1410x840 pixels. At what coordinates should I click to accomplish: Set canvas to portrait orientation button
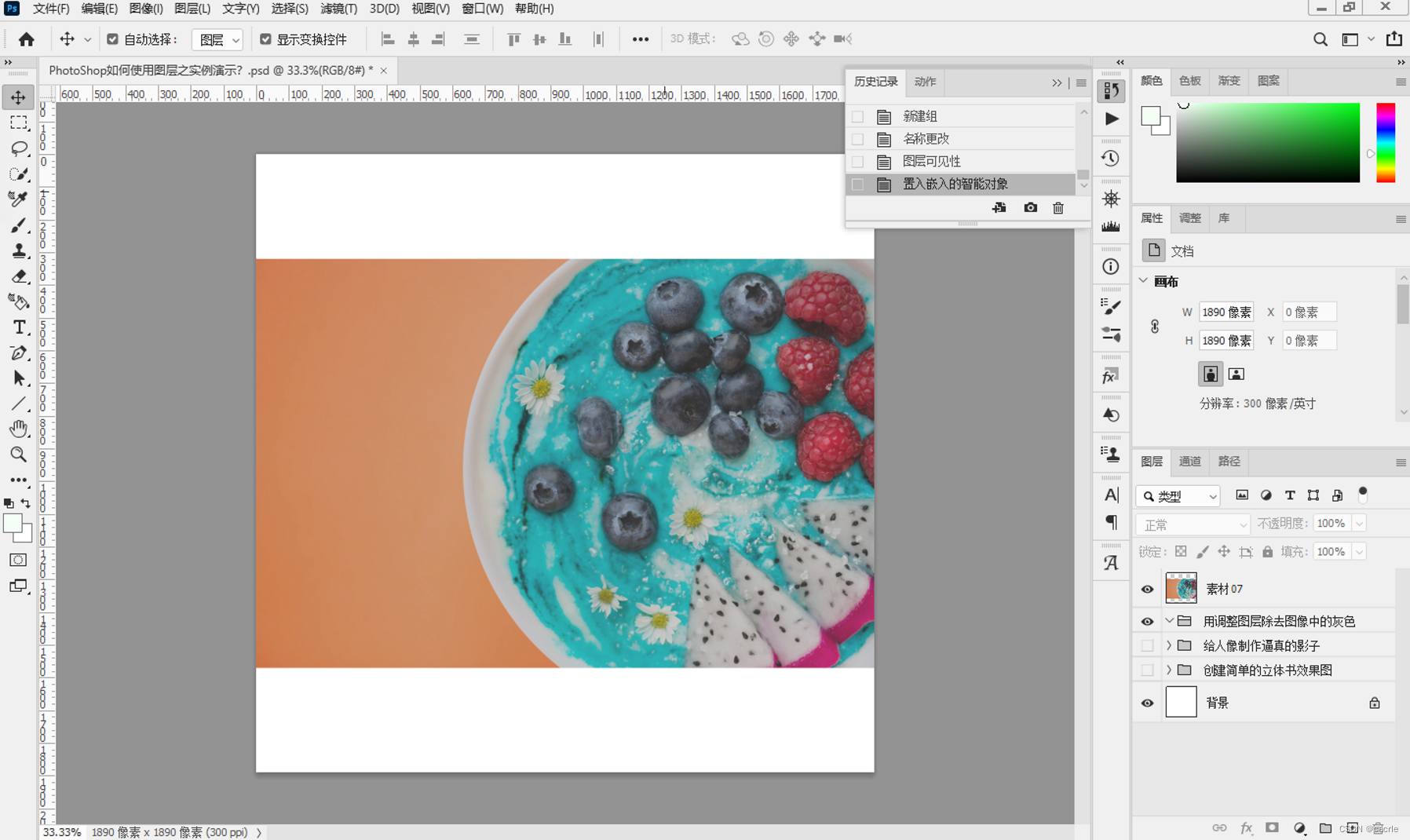coord(1210,374)
